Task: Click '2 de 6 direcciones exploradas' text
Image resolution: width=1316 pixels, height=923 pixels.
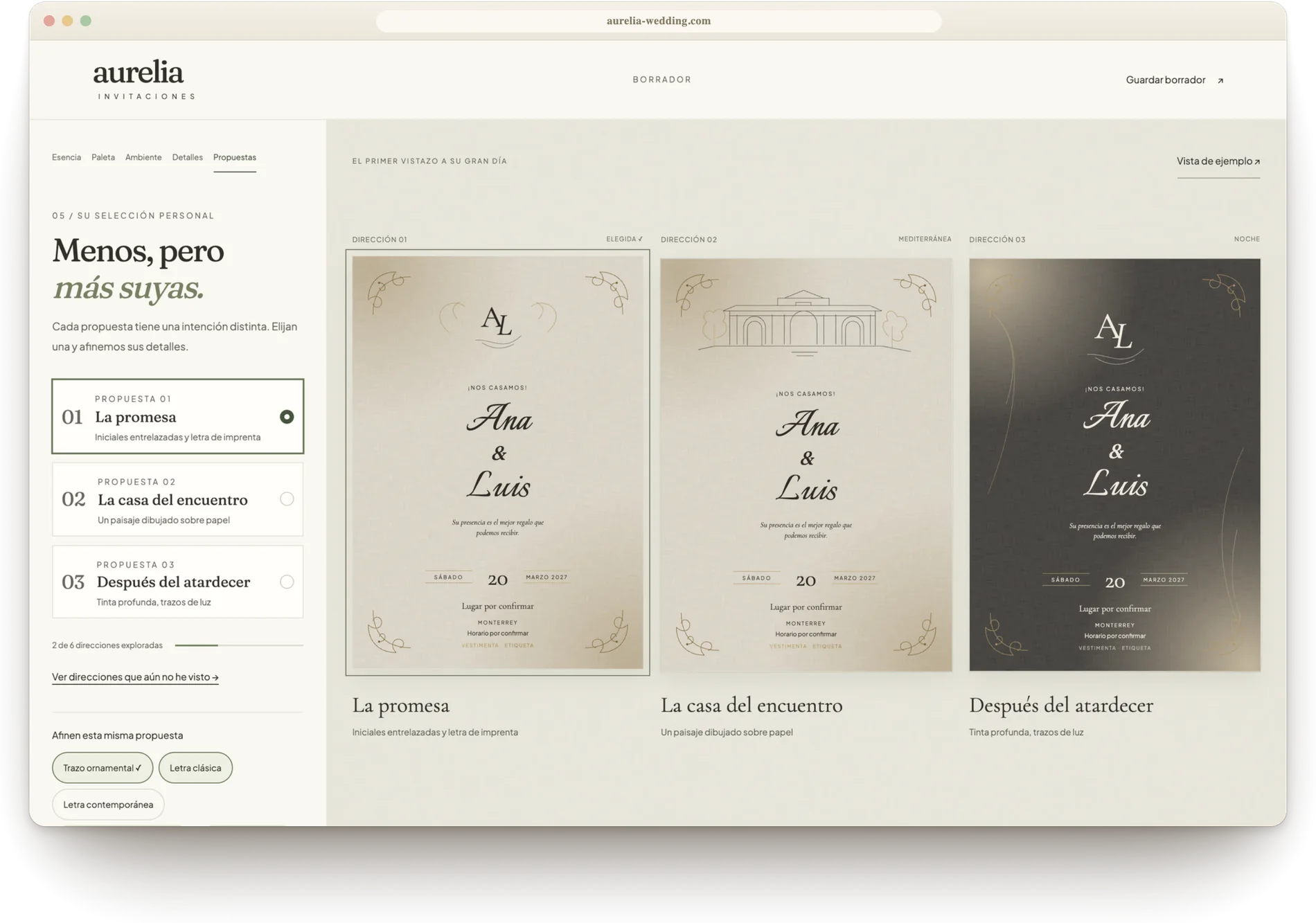Action: coord(107,645)
